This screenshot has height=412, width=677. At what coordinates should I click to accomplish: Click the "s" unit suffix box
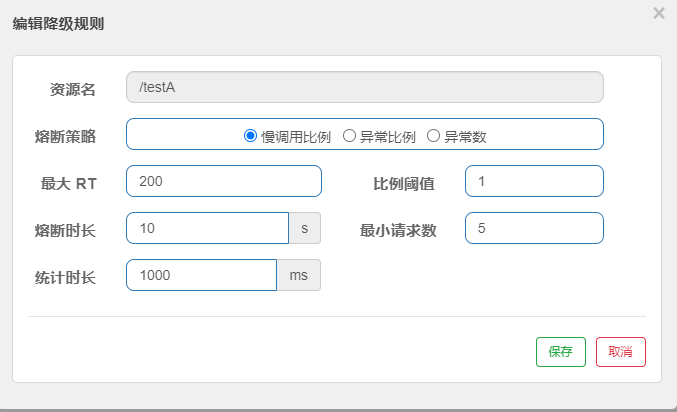click(x=305, y=228)
